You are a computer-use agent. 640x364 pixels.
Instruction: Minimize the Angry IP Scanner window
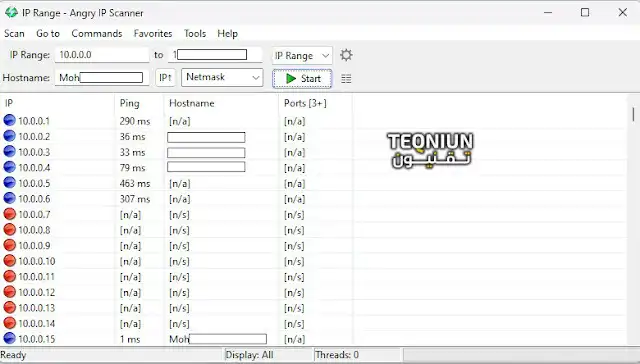point(548,13)
